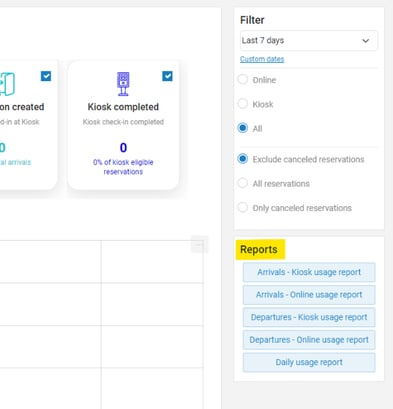
Task: Open Arrivals - Online usage report
Action: click(309, 295)
